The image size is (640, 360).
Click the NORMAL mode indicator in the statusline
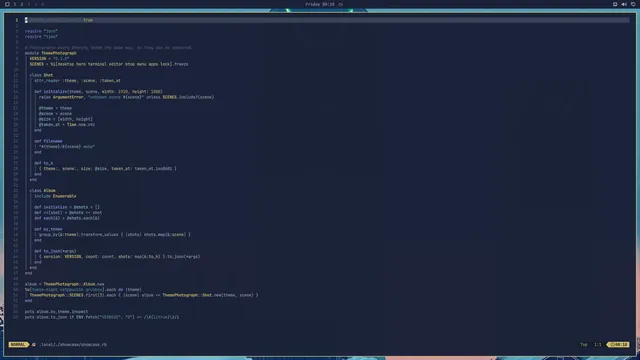pyautogui.click(x=18, y=344)
